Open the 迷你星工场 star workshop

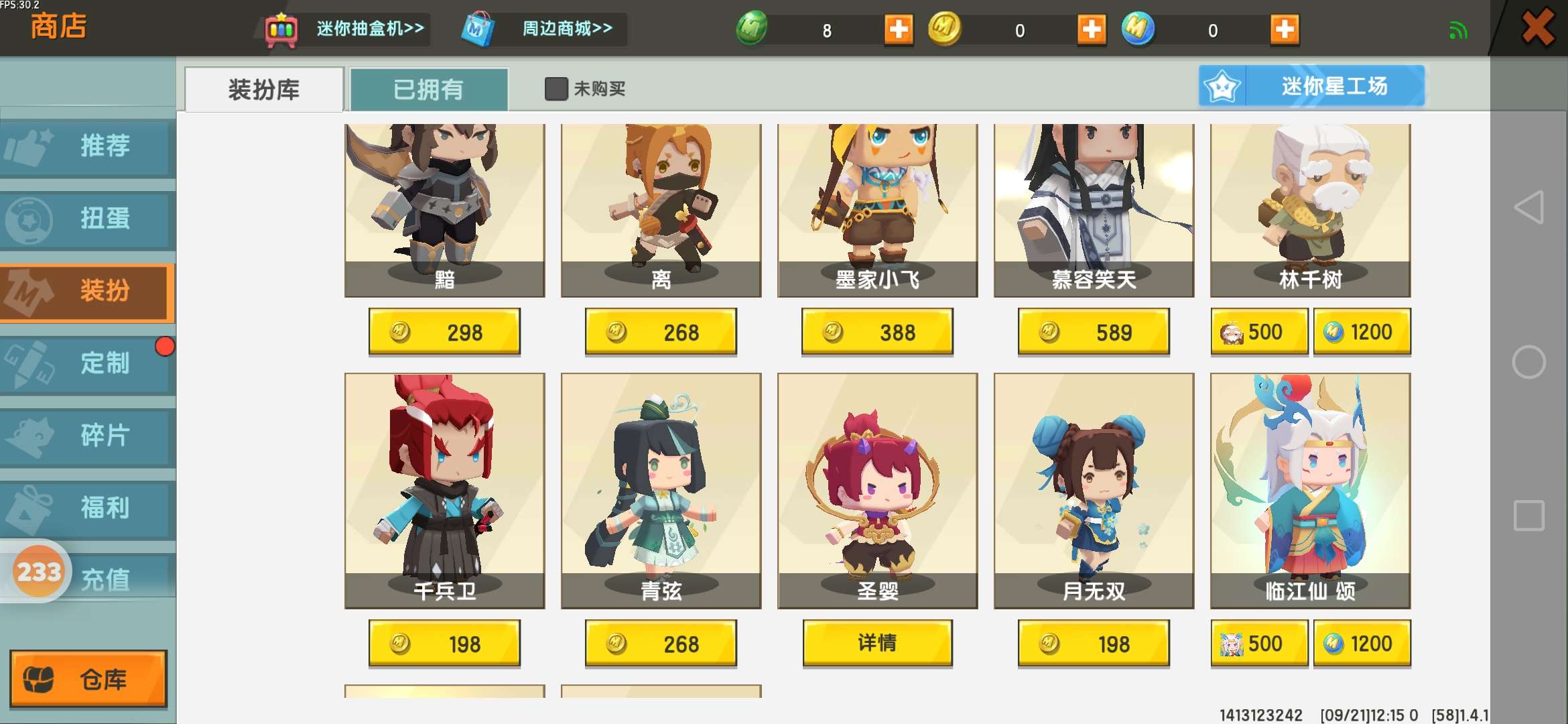1311,86
